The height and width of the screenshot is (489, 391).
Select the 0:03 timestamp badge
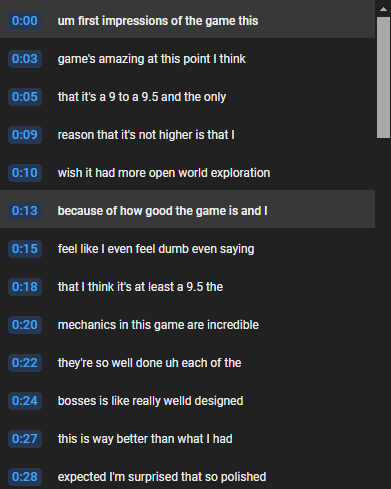click(25, 59)
